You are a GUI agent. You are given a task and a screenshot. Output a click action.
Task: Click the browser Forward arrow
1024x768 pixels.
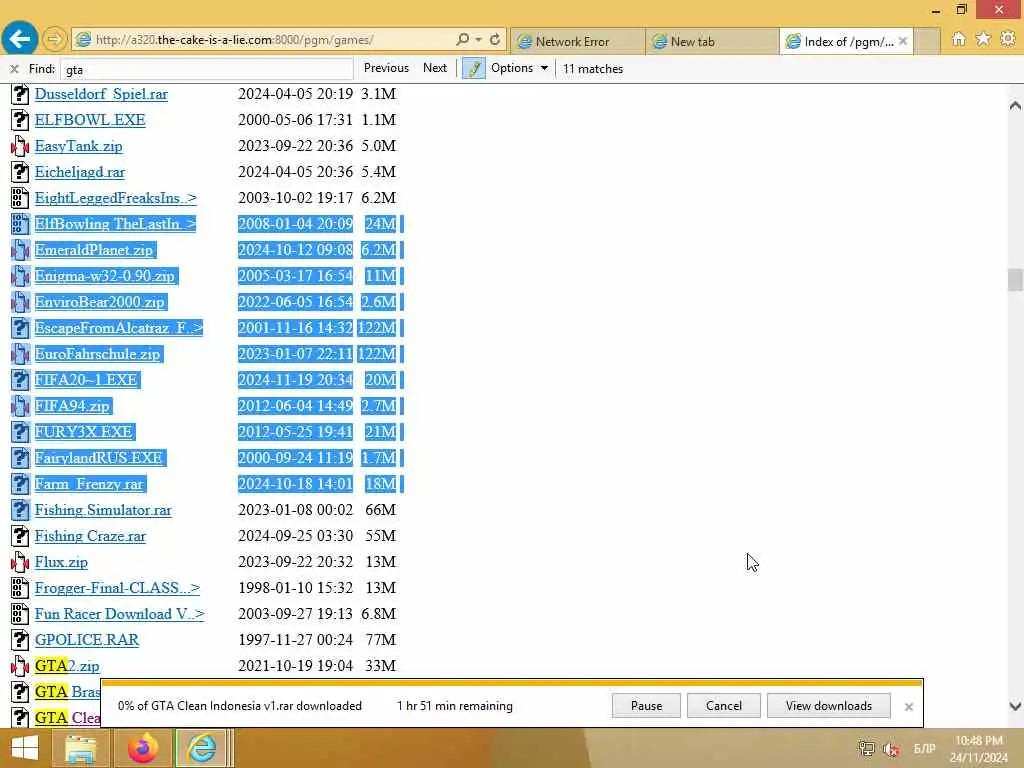[x=55, y=40]
